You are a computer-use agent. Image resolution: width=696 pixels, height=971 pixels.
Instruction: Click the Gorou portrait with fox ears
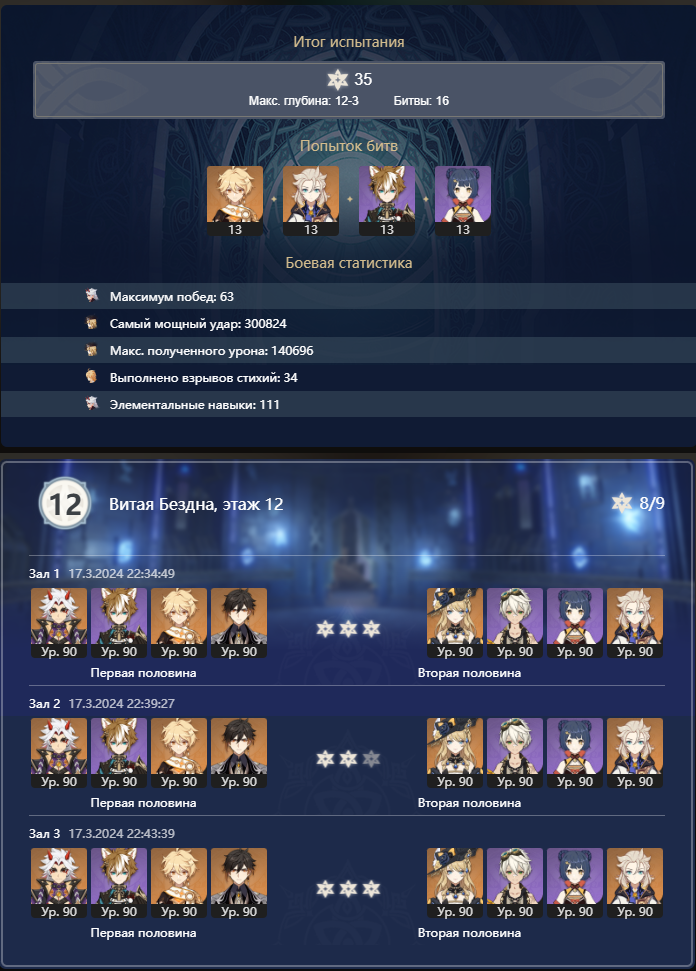387,201
